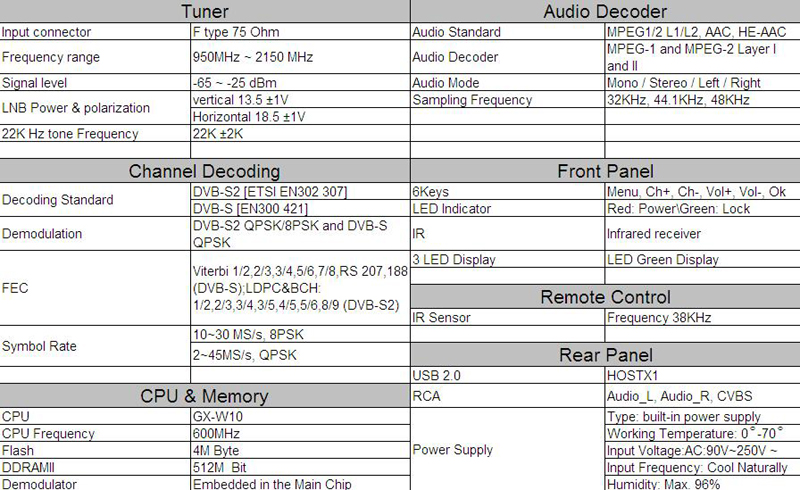Select the CPU & Memory header cell
This screenshot has width=800, height=490.
205,396
